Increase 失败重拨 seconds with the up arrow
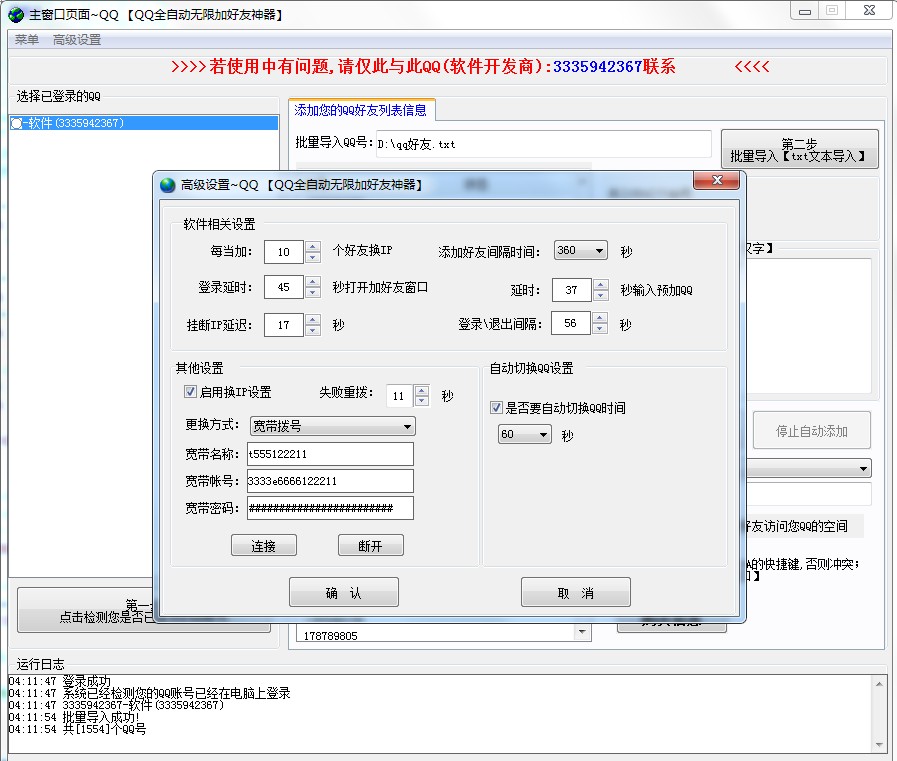Viewport: 897px width, 761px height. pyautogui.click(x=422, y=390)
